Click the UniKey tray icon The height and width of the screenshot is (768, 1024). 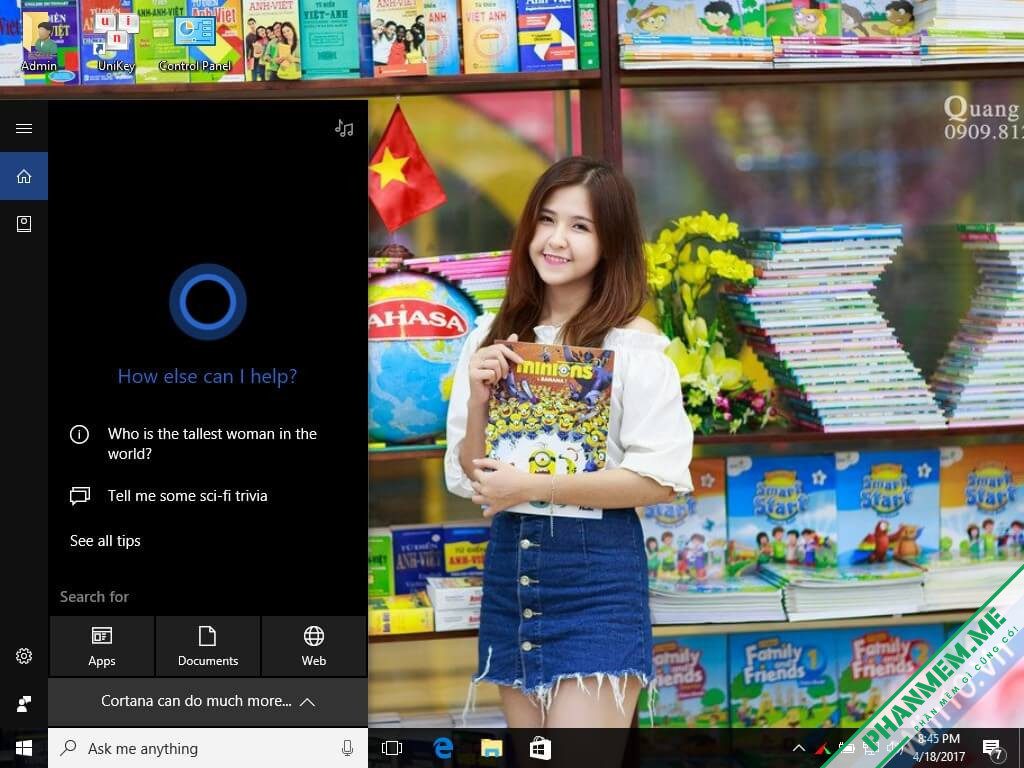[x=823, y=749]
